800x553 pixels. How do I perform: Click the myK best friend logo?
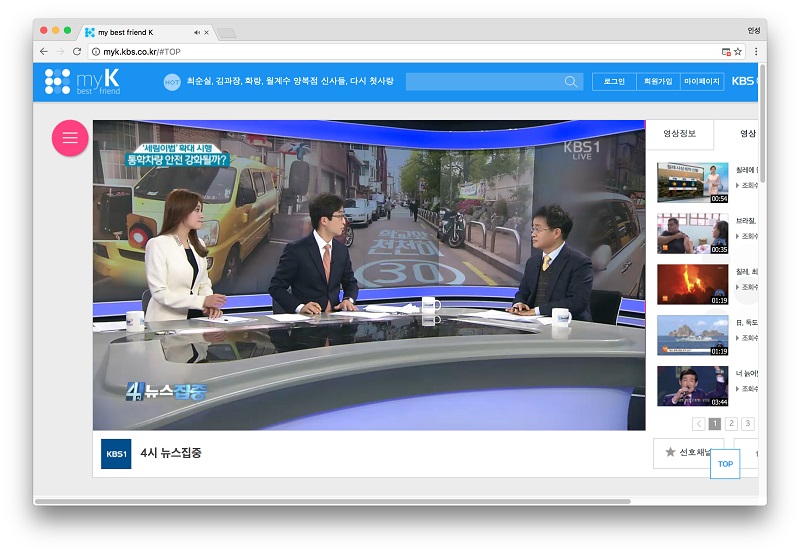click(x=83, y=82)
